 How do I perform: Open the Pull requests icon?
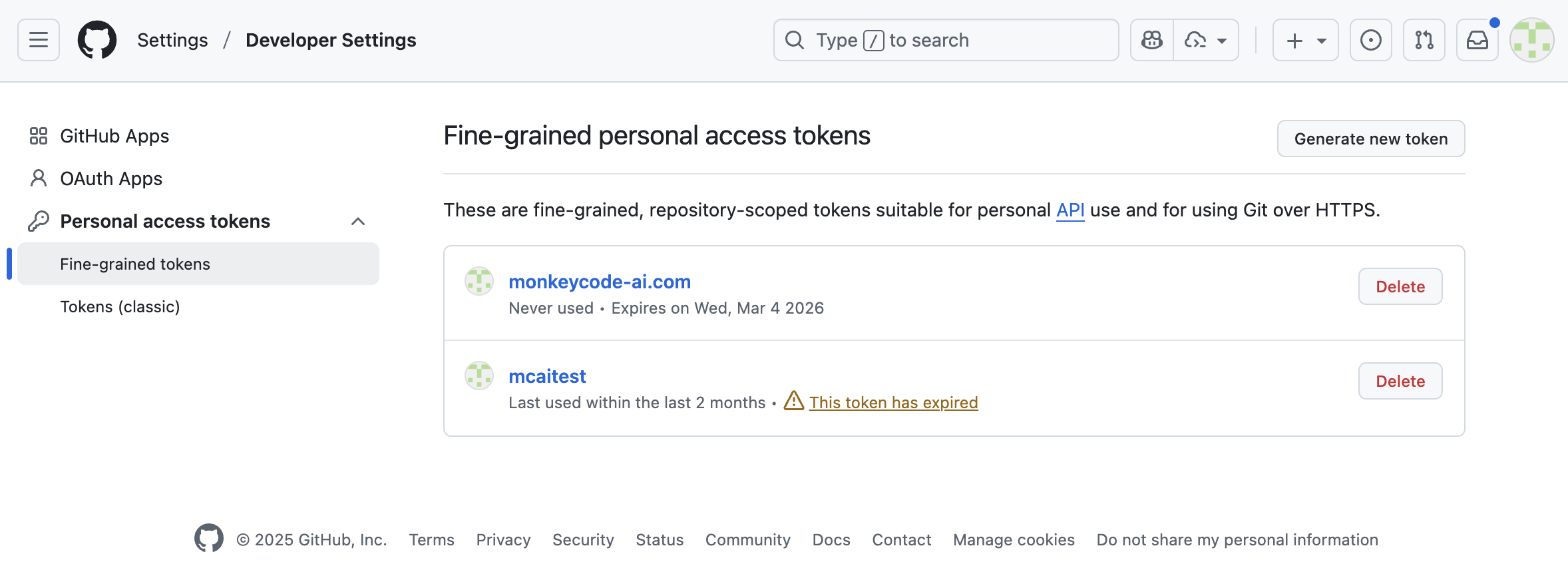(x=1424, y=40)
